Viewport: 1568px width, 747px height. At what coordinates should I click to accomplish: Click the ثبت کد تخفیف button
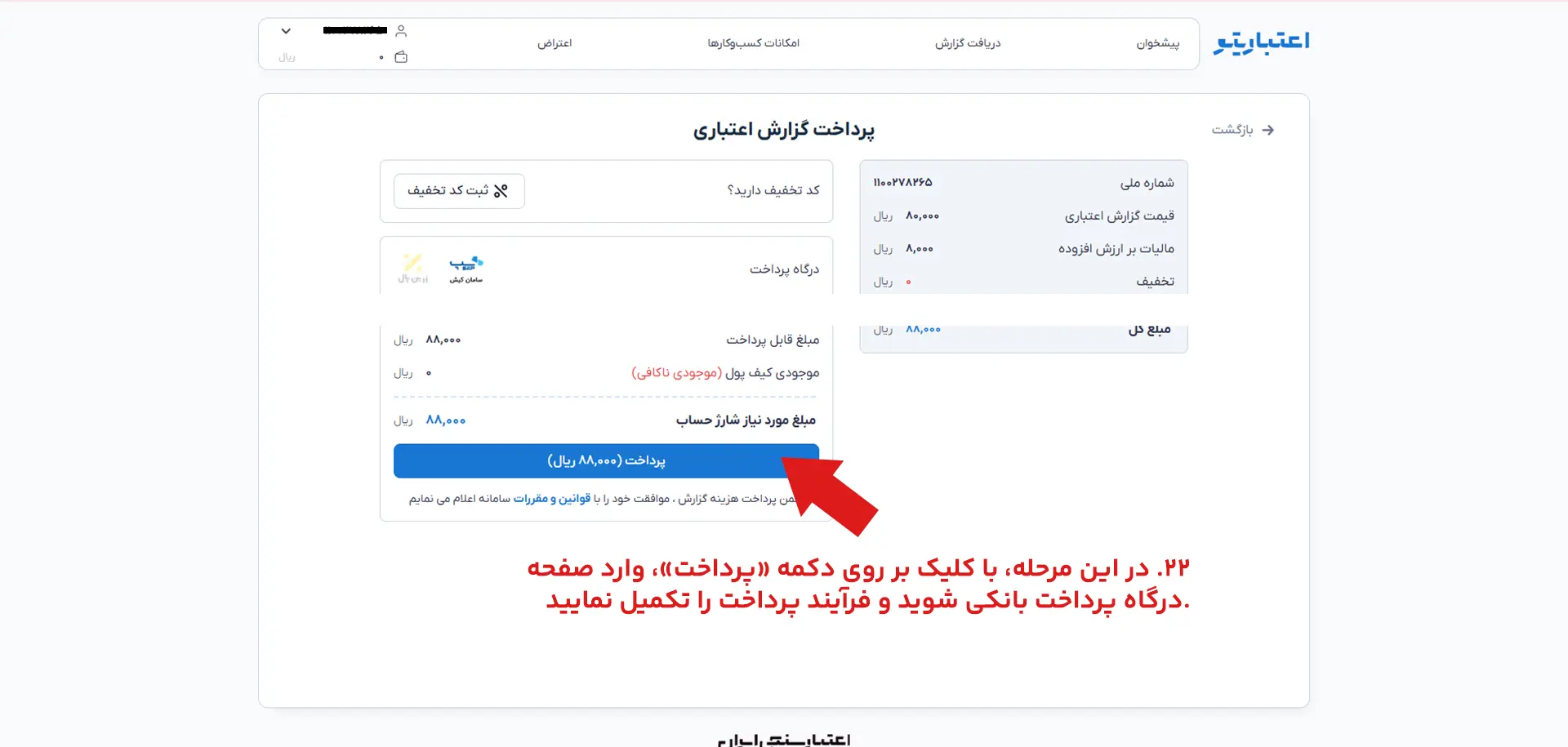[459, 191]
